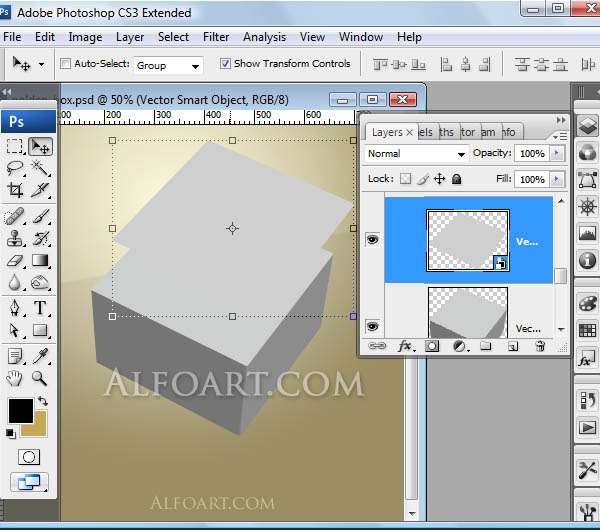
Task: Delete layer with trash icon
Action: coord(540,346)
